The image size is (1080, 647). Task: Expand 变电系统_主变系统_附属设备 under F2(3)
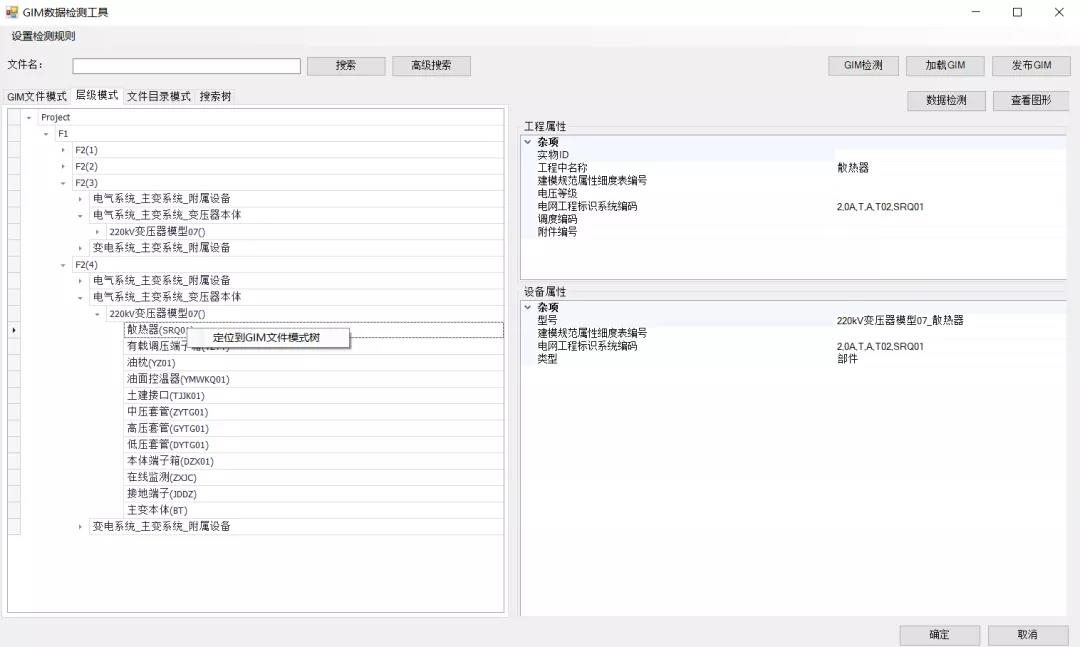(80, 248)
